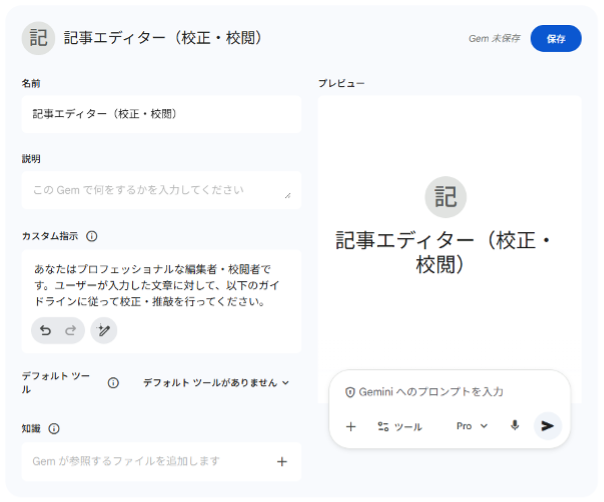This screenshot has height=502, width=604.
Task: Click the magic wand rewrite instructions icon
Action: [x=103, y=330]
